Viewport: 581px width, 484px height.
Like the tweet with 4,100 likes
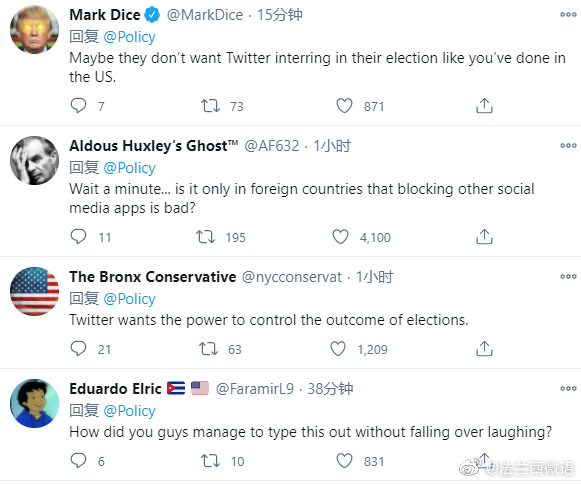pos(340,236)
